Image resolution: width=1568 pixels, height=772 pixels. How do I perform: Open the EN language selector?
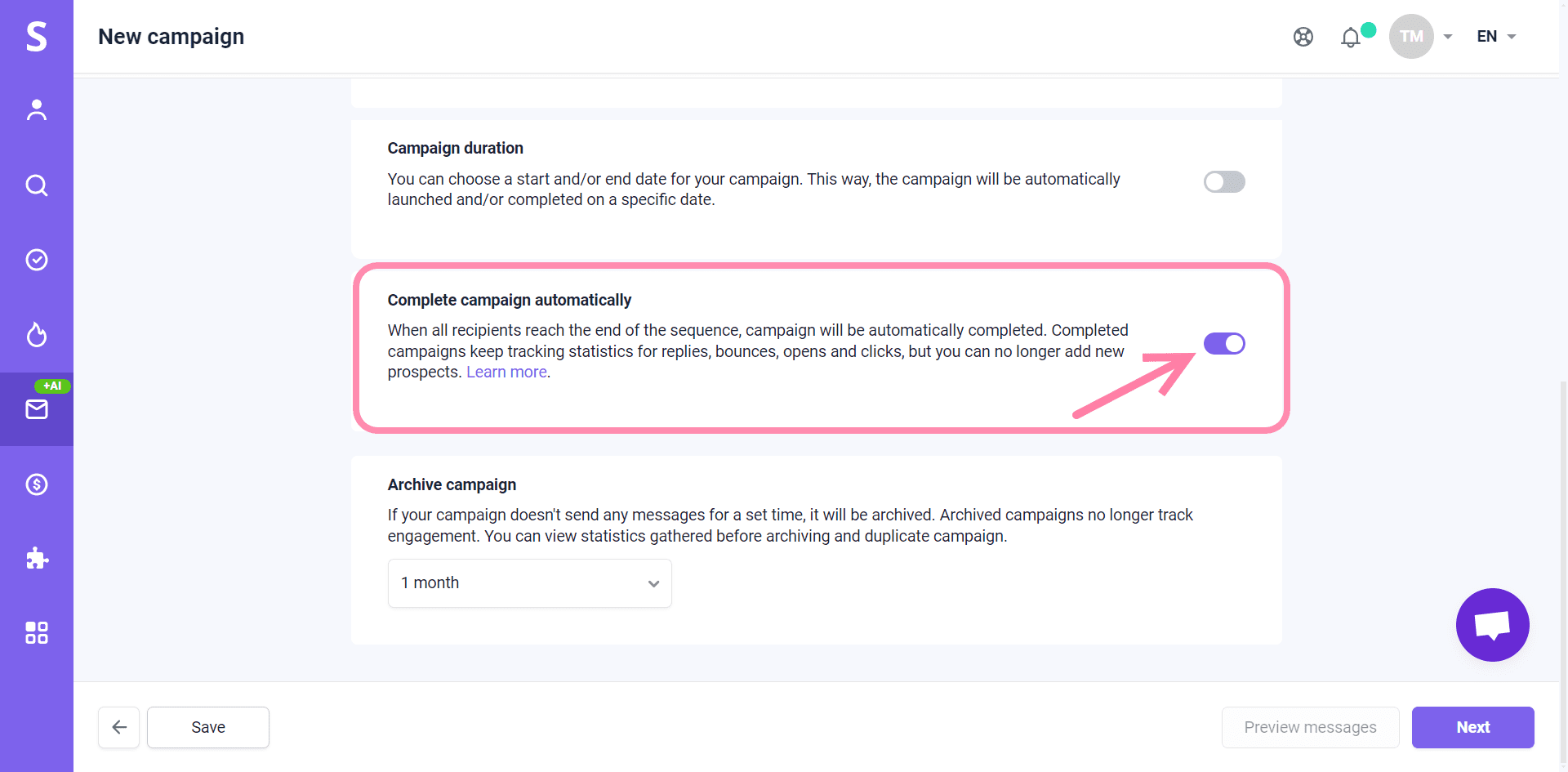(1495, 37)
